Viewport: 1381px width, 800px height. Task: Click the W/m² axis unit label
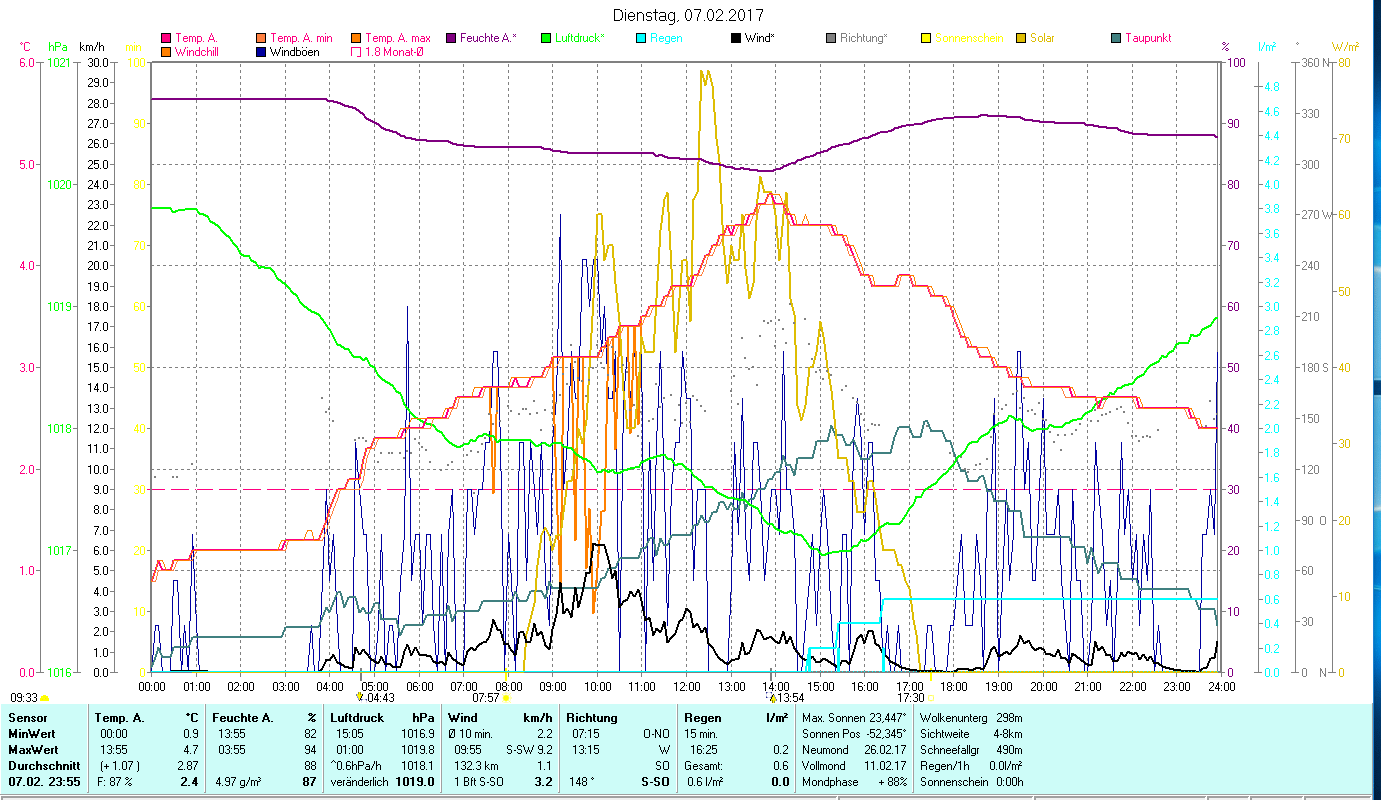coord(1345,47)
